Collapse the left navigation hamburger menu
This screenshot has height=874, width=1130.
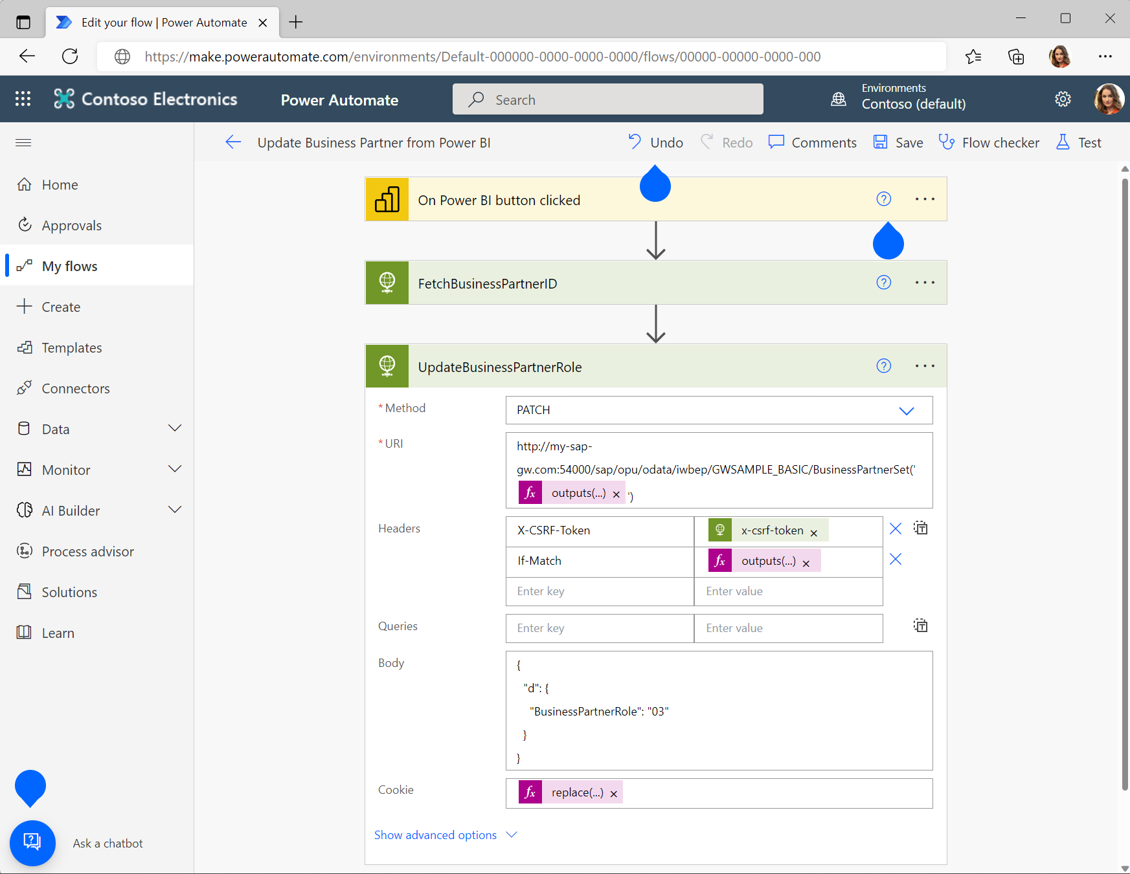point(23,143)
